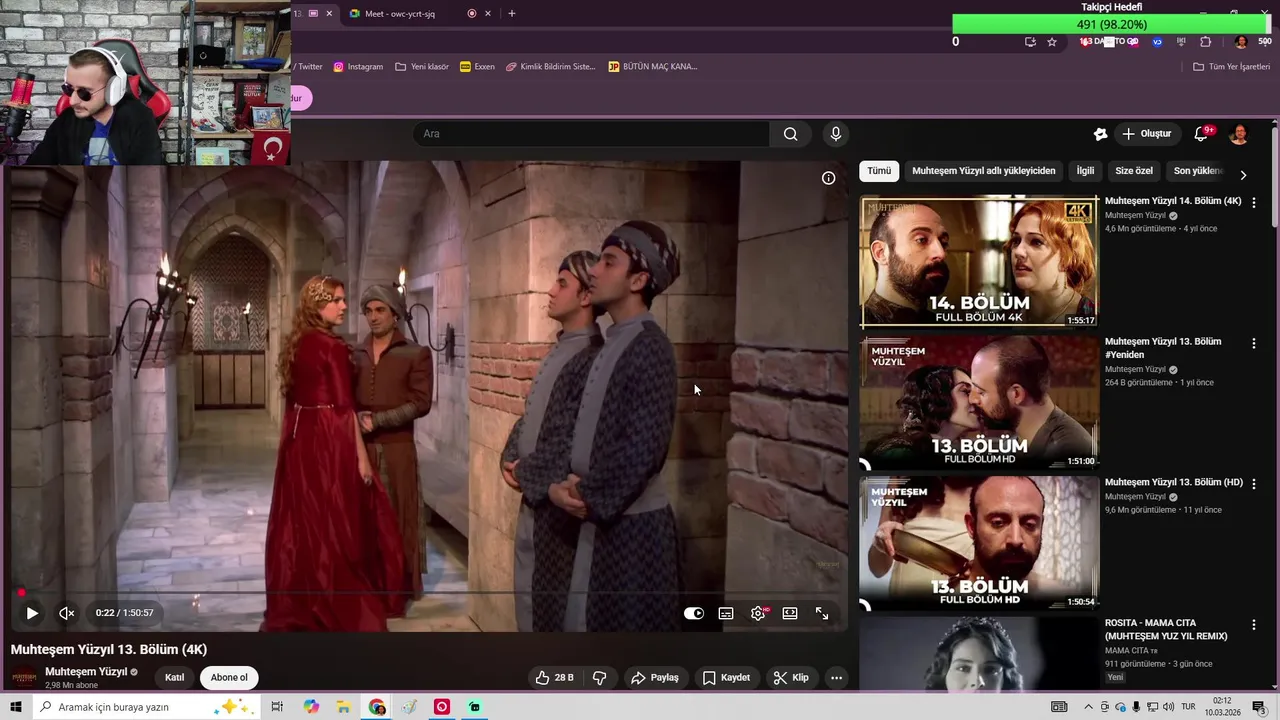Switch to theater mode via the player icon
The width and height of the screenshot is (1280, 720).
pyautogui.click(x=790, y=613)
